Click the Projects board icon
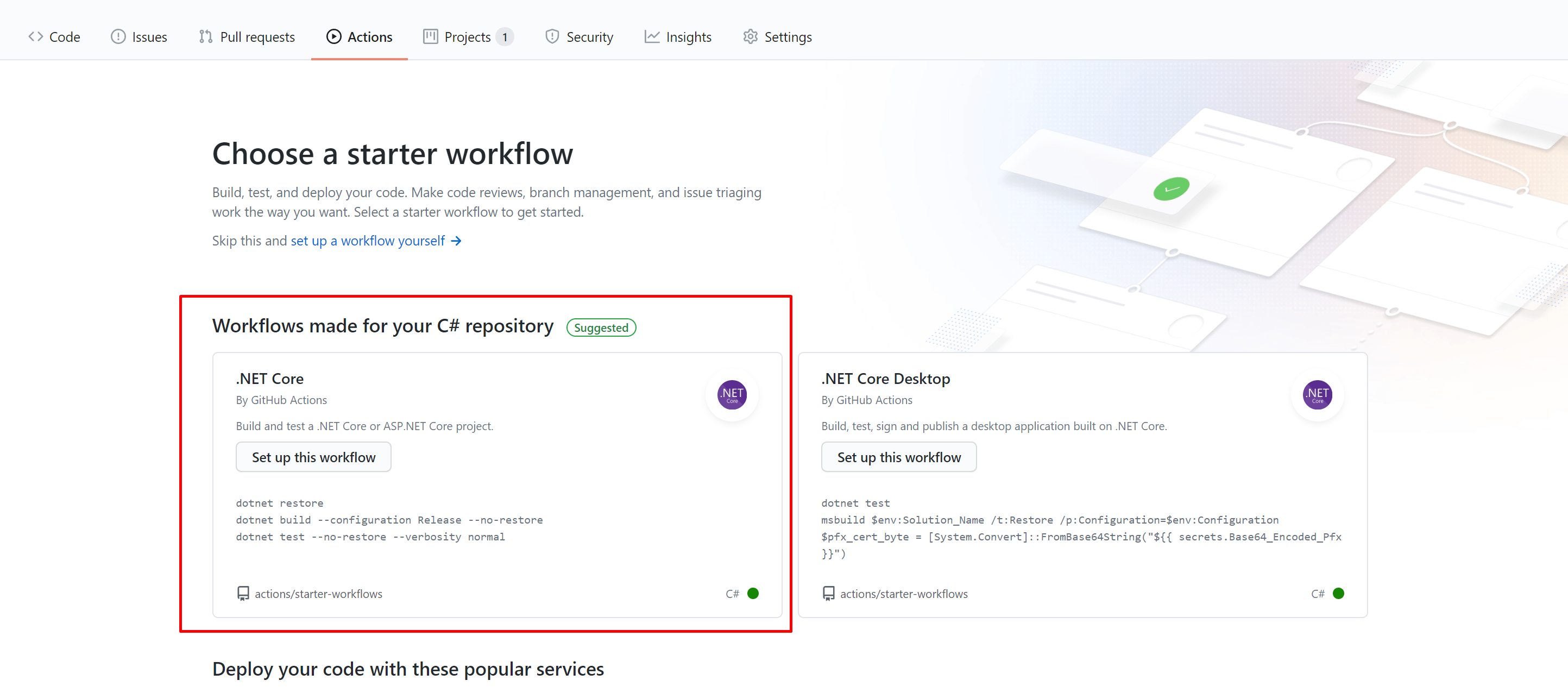1568x693 pixels. 430,36
